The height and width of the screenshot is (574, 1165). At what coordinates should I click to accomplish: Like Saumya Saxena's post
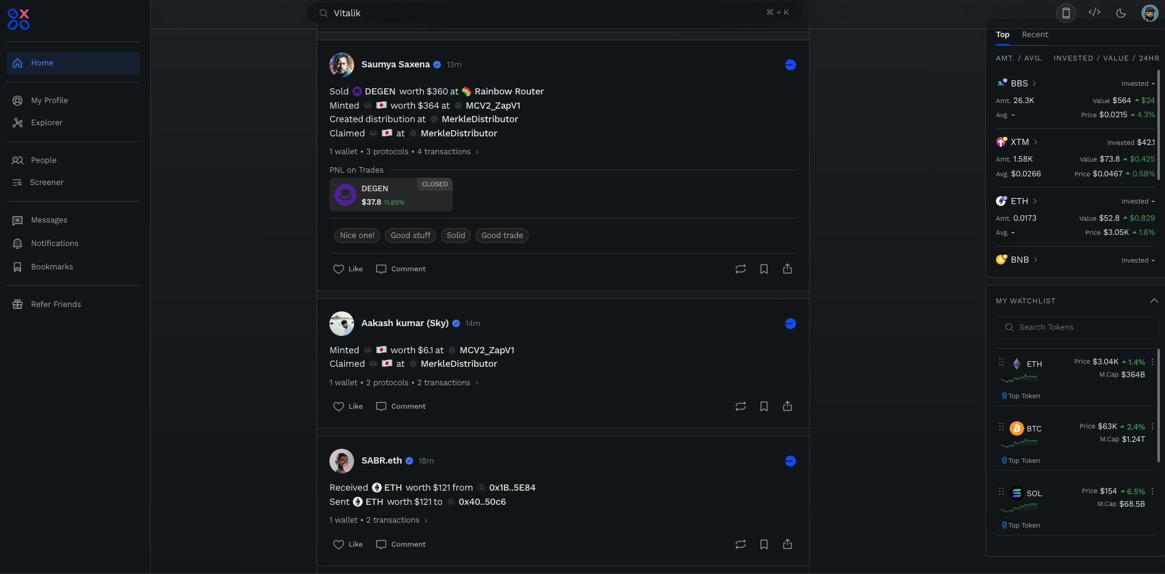(x=348, y=269)
